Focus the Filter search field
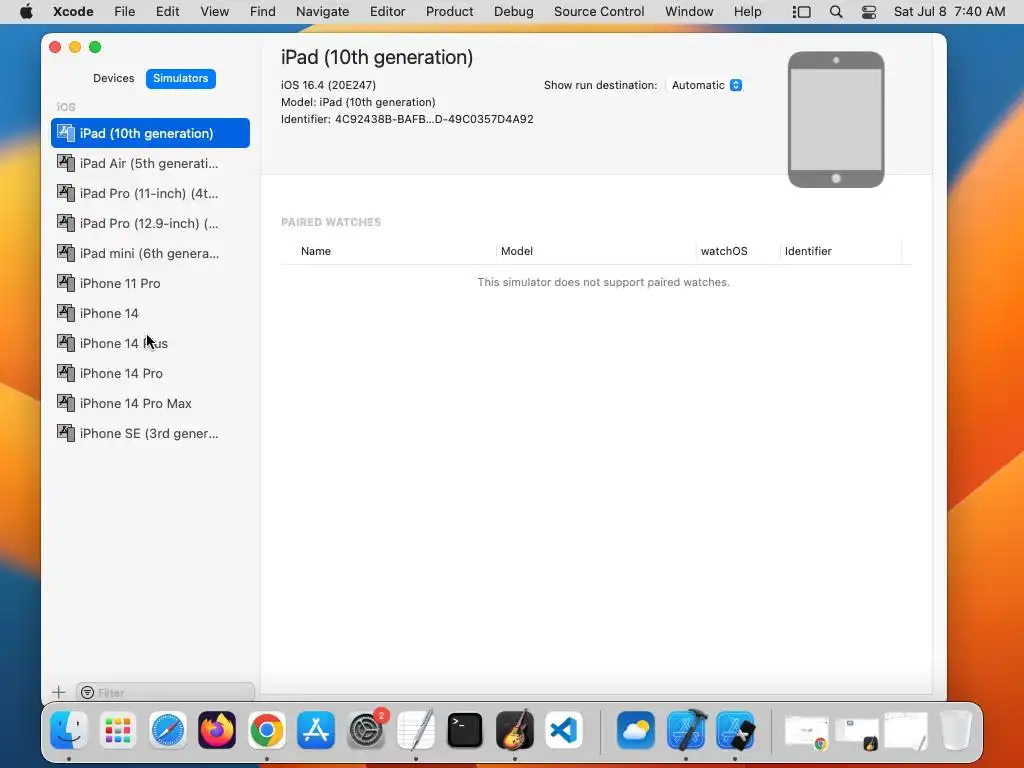Viewport: 1024px width, 768px height. pyautogui.click(x=165, y=693)
